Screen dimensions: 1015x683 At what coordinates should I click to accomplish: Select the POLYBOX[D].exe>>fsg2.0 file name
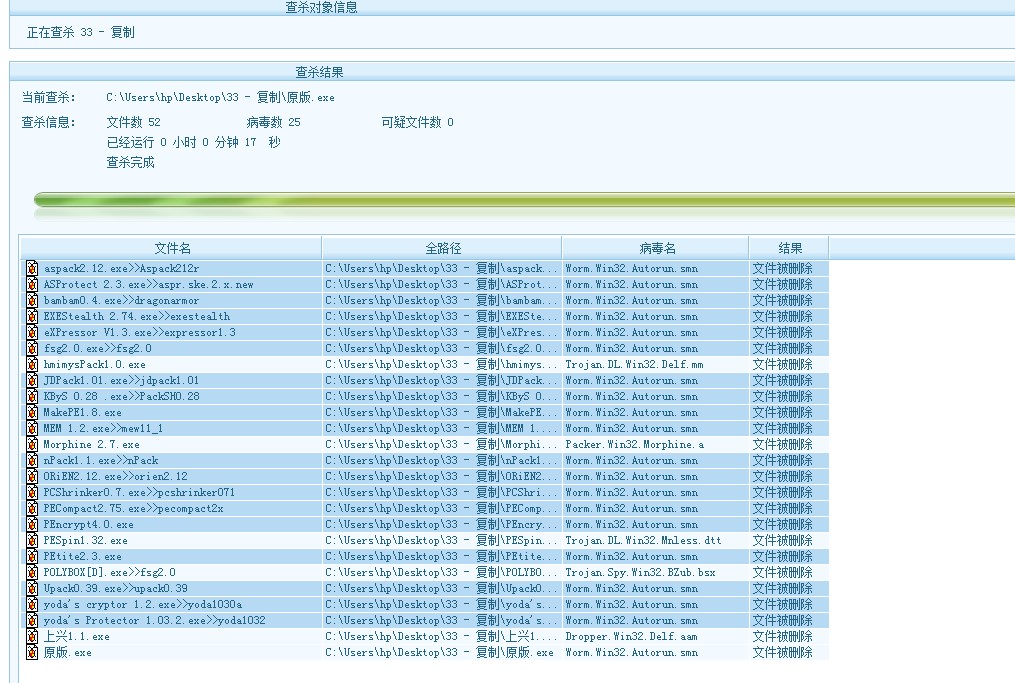109,572
